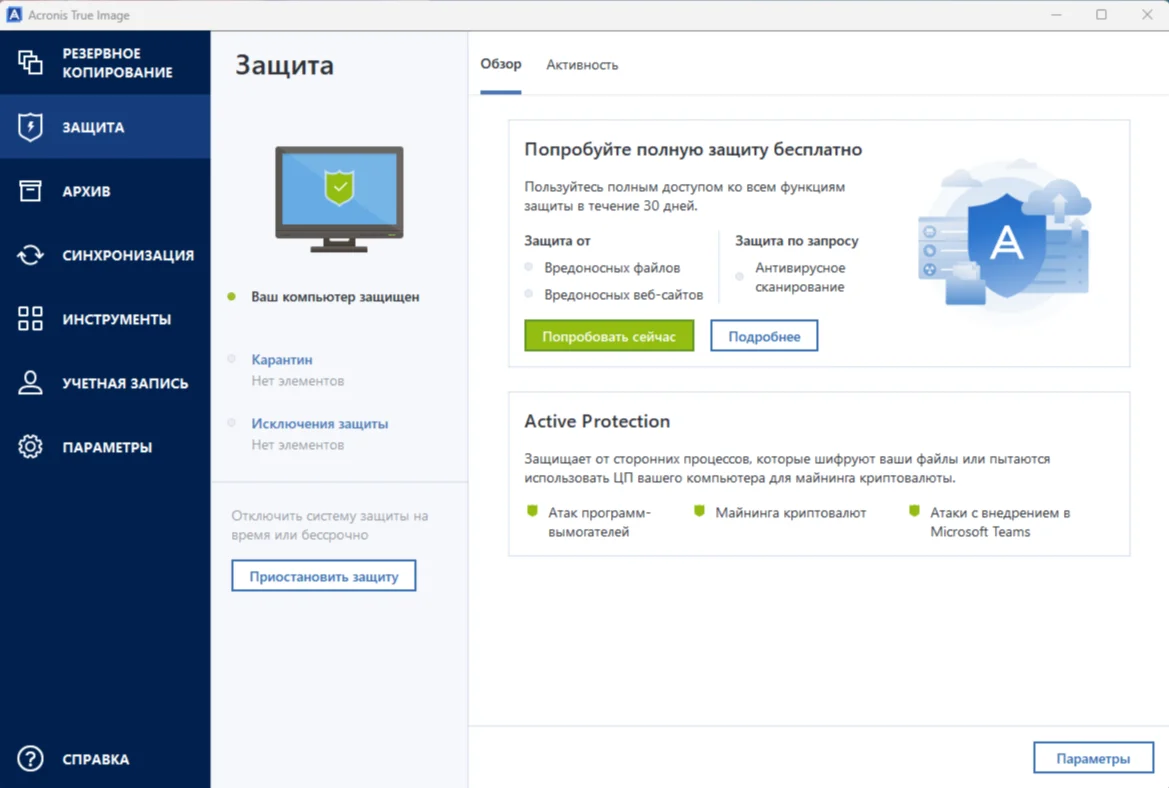Click the person icon for Учетная запись

(x=30, y=382)
